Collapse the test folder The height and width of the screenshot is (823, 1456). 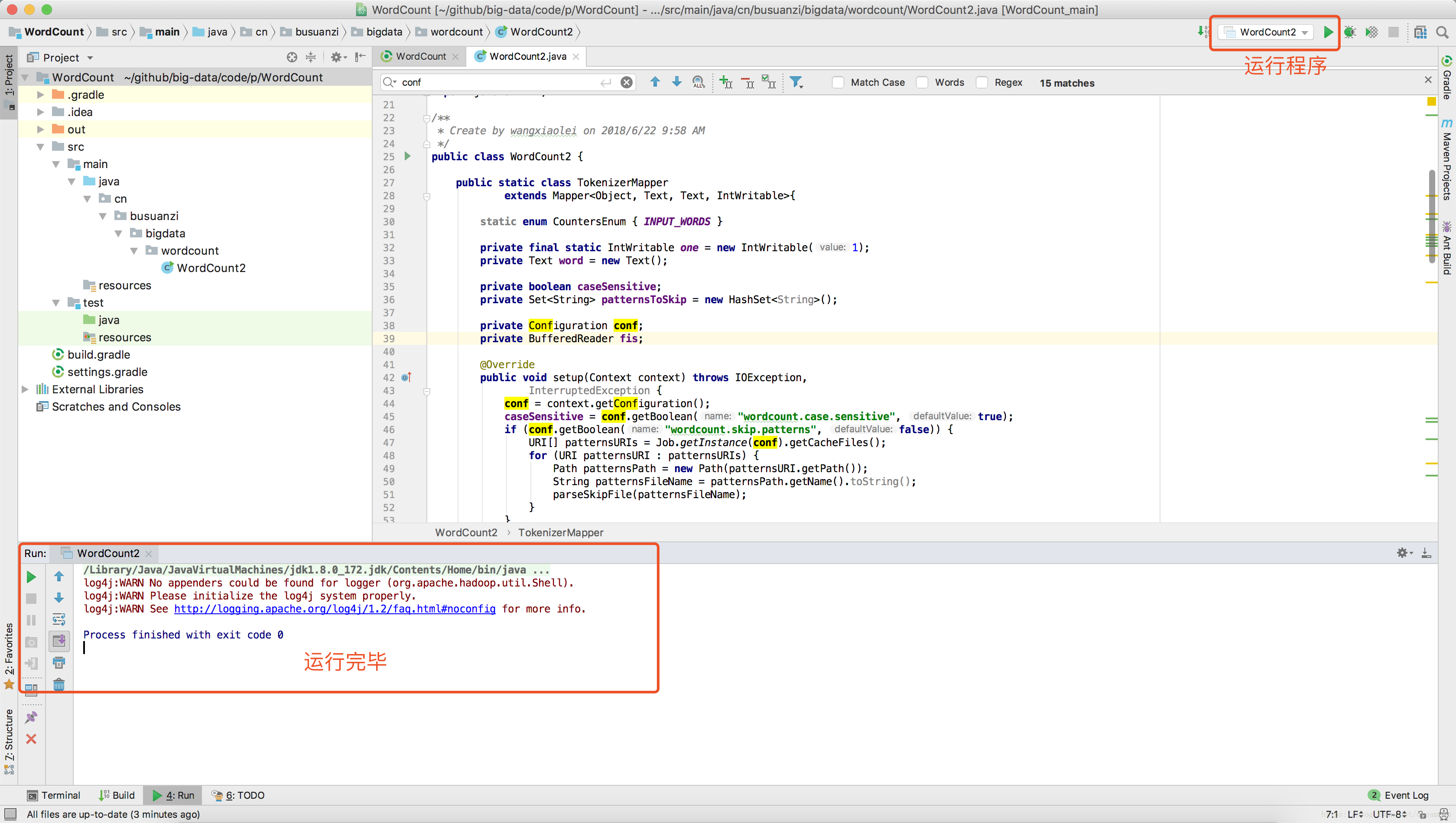(x=56, y=303)
